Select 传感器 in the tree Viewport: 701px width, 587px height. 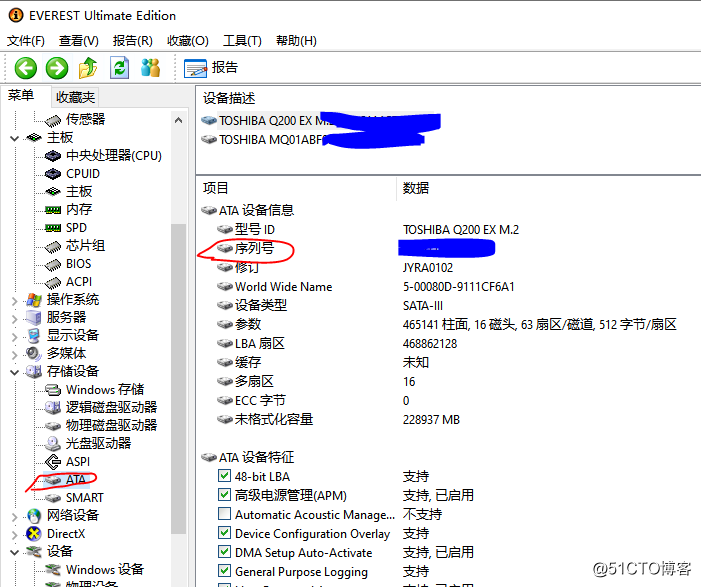[85, 119]
